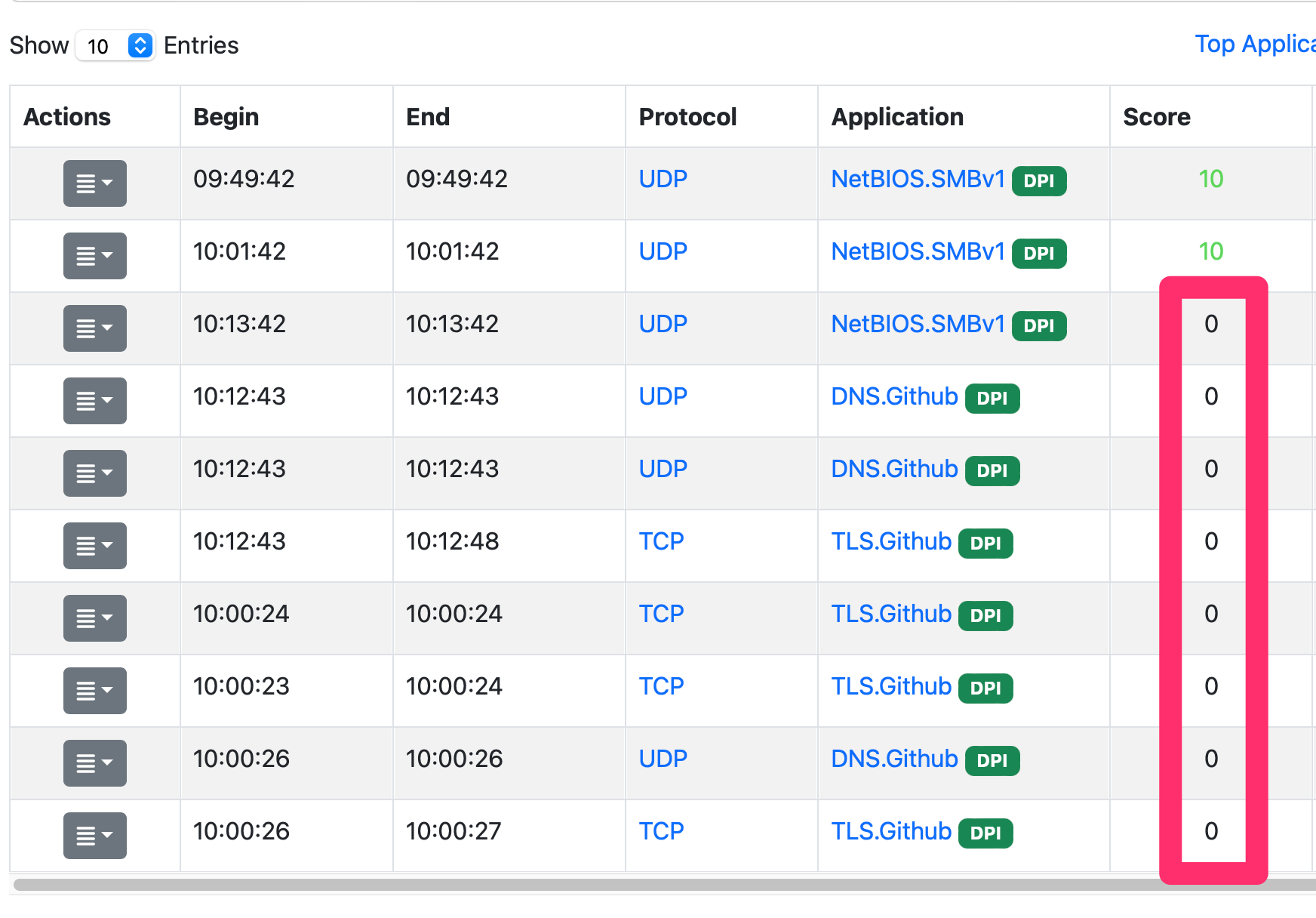Click the DPI badge next to the first NetBIOS.SMBv1 entry
Viewport: 1316px width, 918px height.
tap(1039, 181)
